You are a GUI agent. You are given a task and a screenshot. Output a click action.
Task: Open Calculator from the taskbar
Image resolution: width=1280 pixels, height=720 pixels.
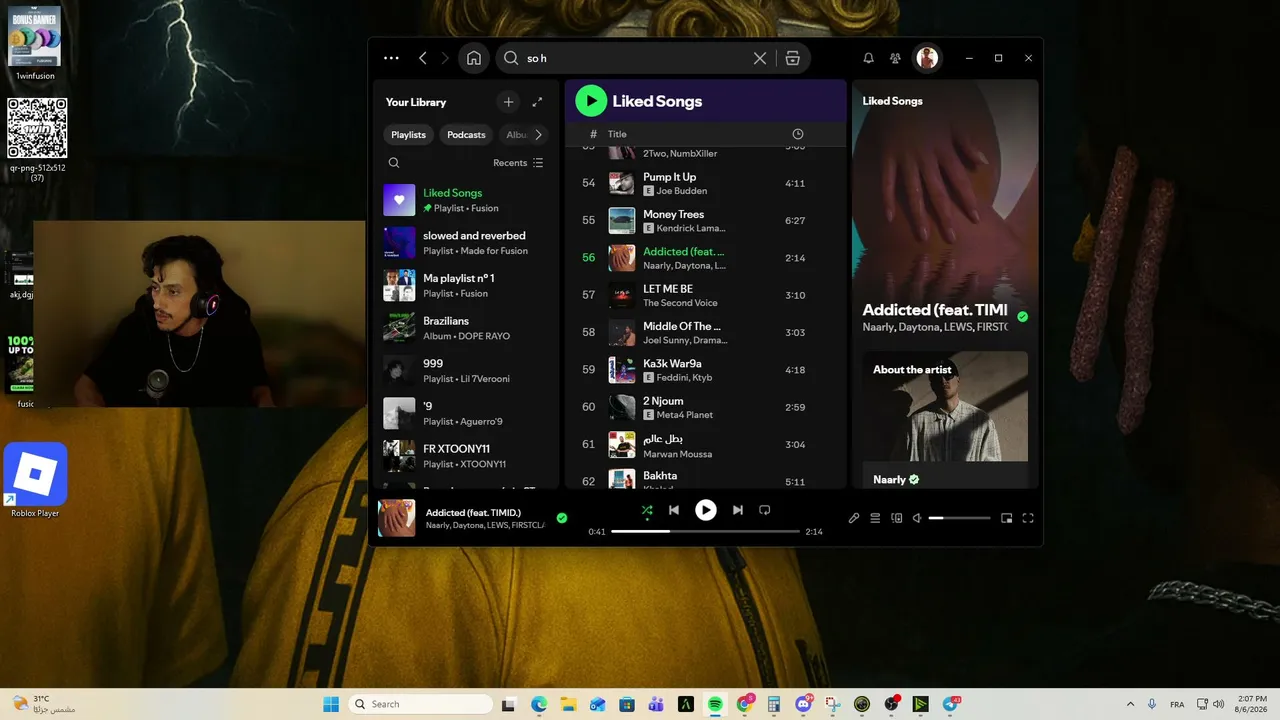click(x=774, y=704)
